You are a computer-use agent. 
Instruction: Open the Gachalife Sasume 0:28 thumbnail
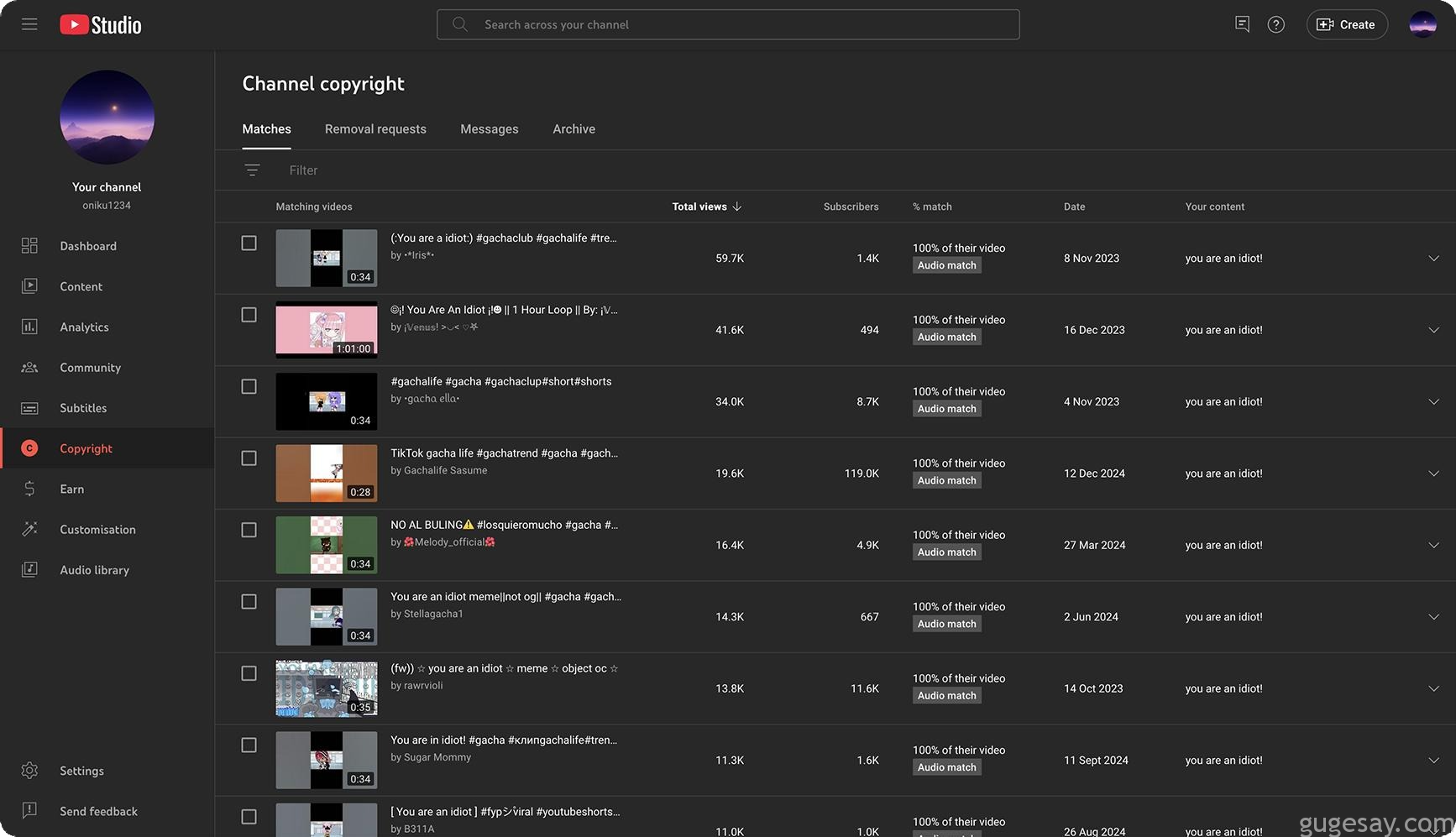pos(327,473)
